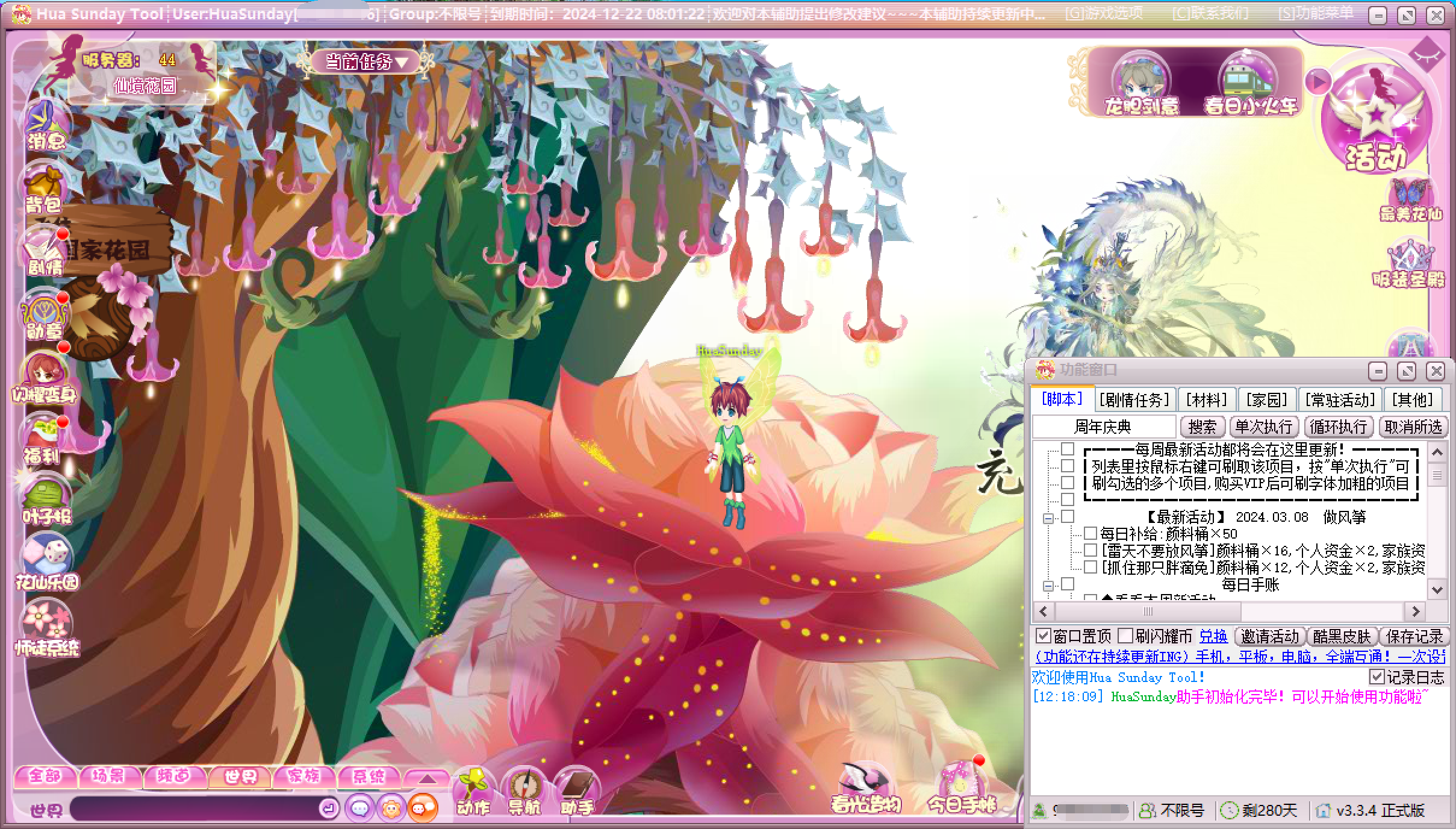Click the purple play arrow beside event icons

click(1318, 82)
